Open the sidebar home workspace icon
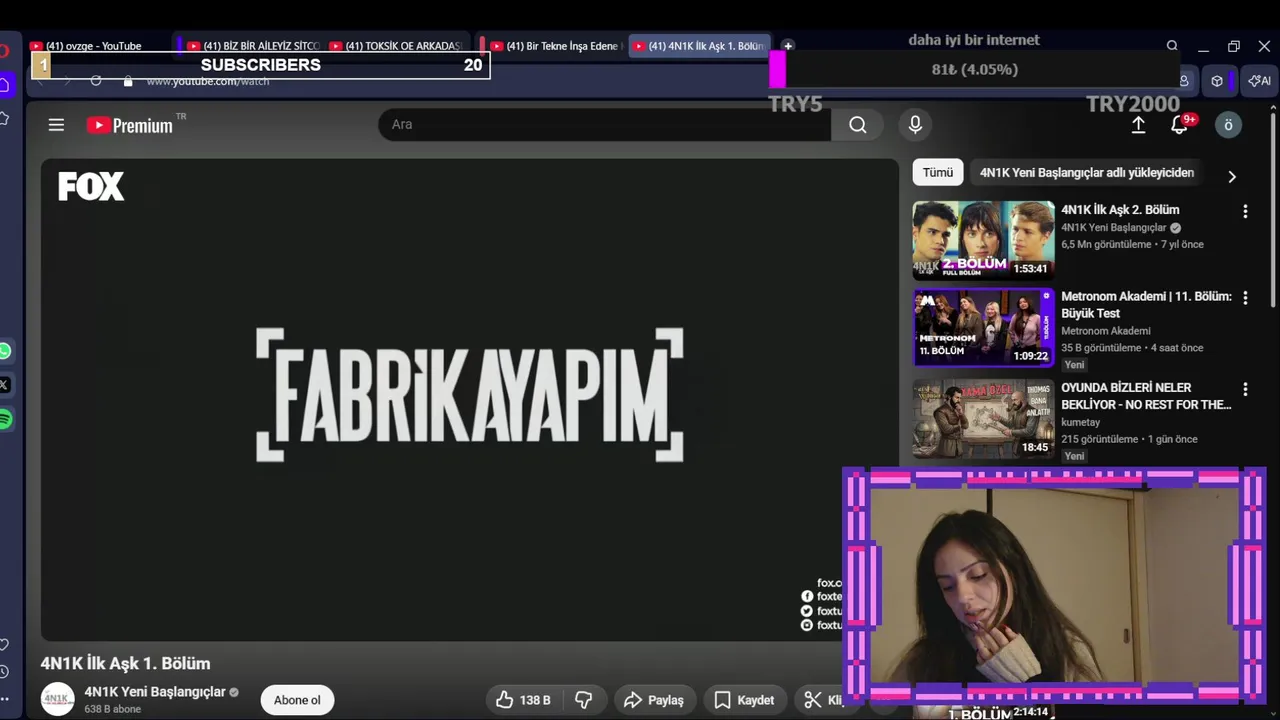The height and width of the screenshot is (720, 1280). tap(5, 84)
